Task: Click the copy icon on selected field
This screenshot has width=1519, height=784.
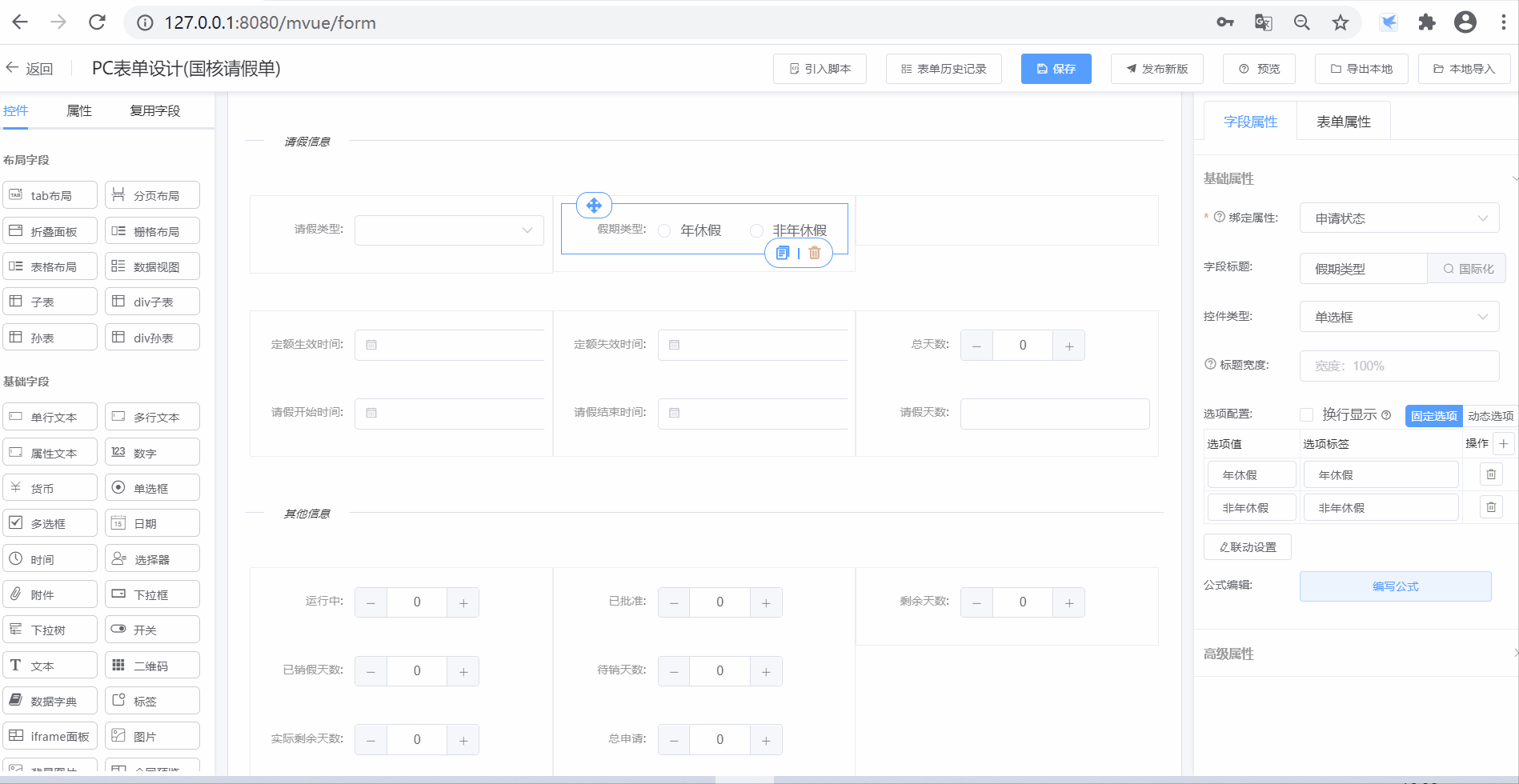Action: (783, 253)
